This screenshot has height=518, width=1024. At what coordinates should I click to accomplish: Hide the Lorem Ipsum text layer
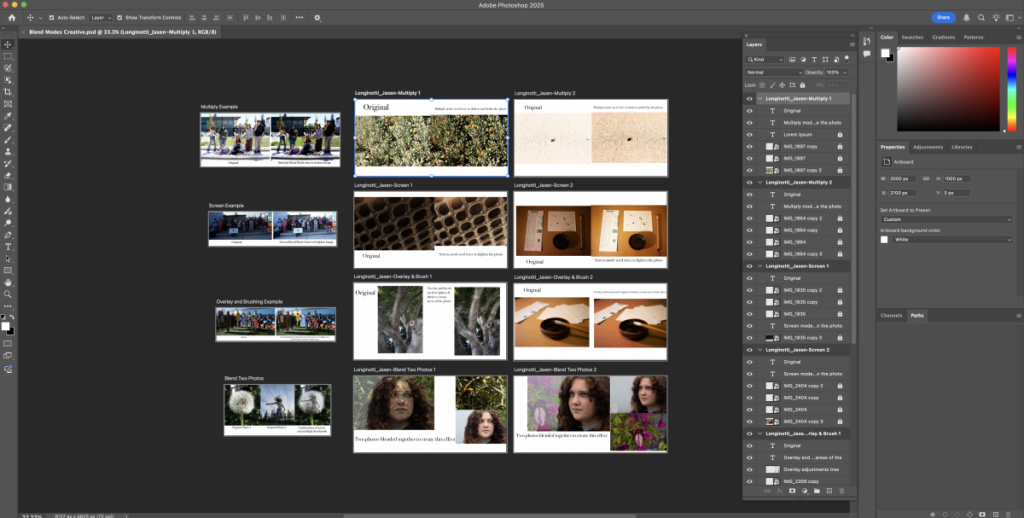click(x=749, y=135)
